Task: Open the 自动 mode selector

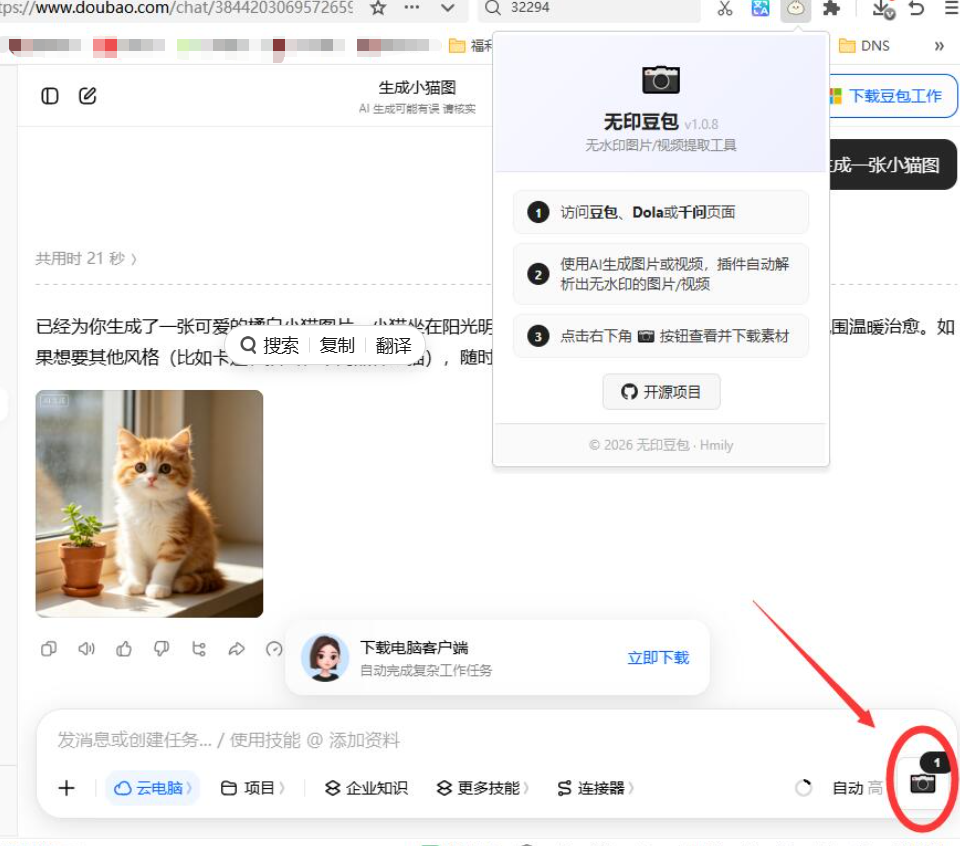Action: (857, 788)
